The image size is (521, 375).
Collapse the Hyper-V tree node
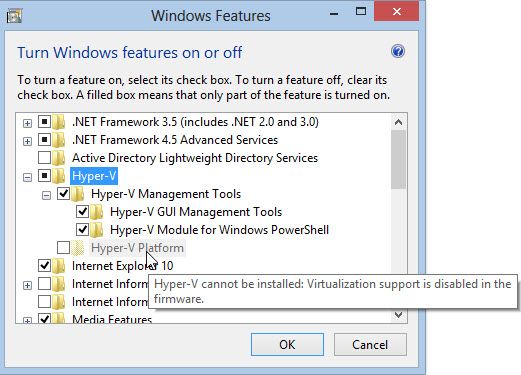tap(27, 177)
